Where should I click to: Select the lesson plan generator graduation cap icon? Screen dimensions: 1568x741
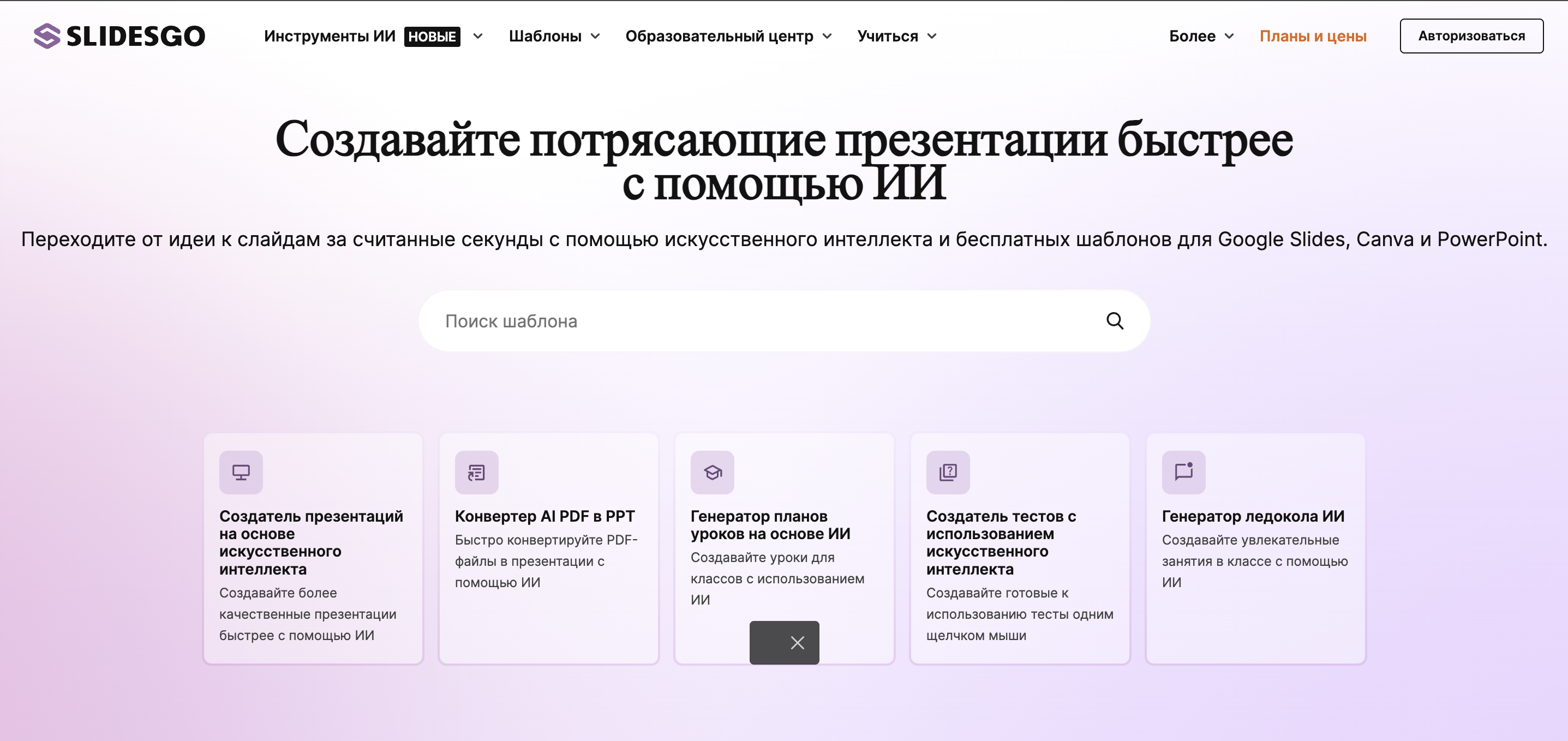tap(712, 472)
